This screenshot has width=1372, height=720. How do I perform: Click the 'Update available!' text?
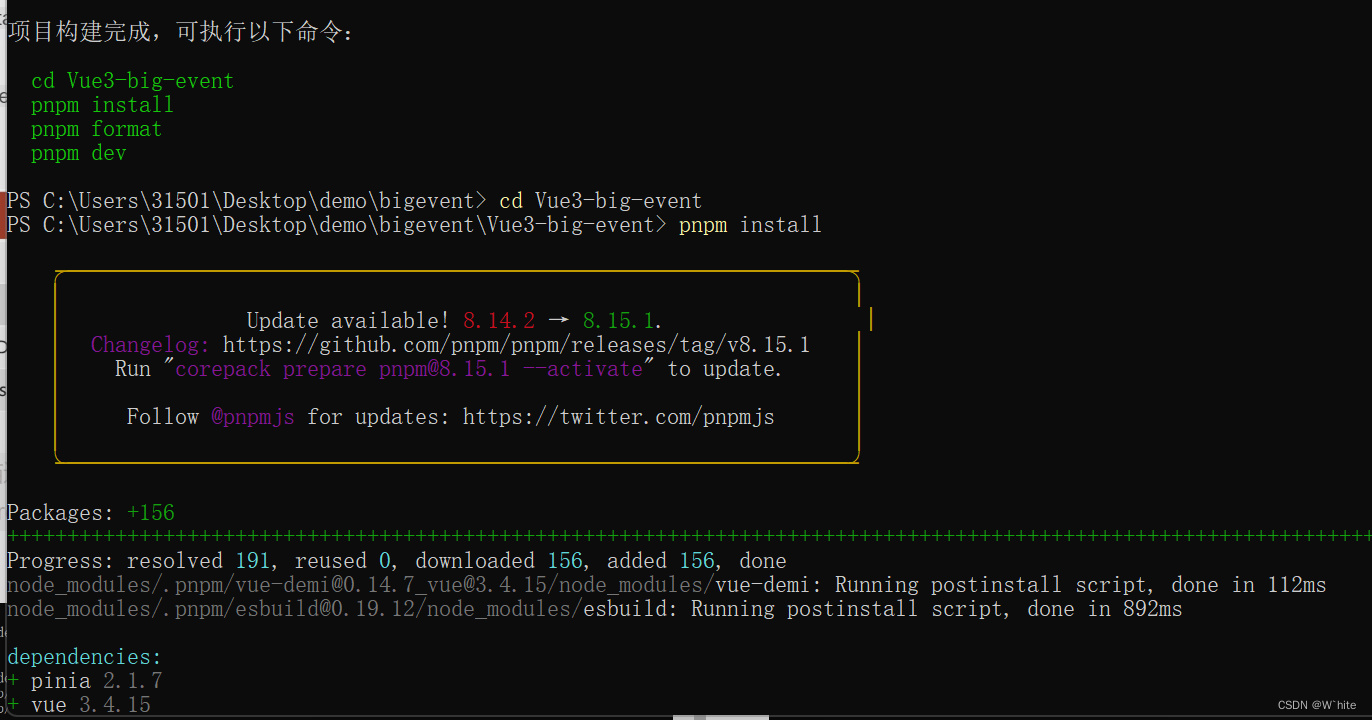point(349,321)
